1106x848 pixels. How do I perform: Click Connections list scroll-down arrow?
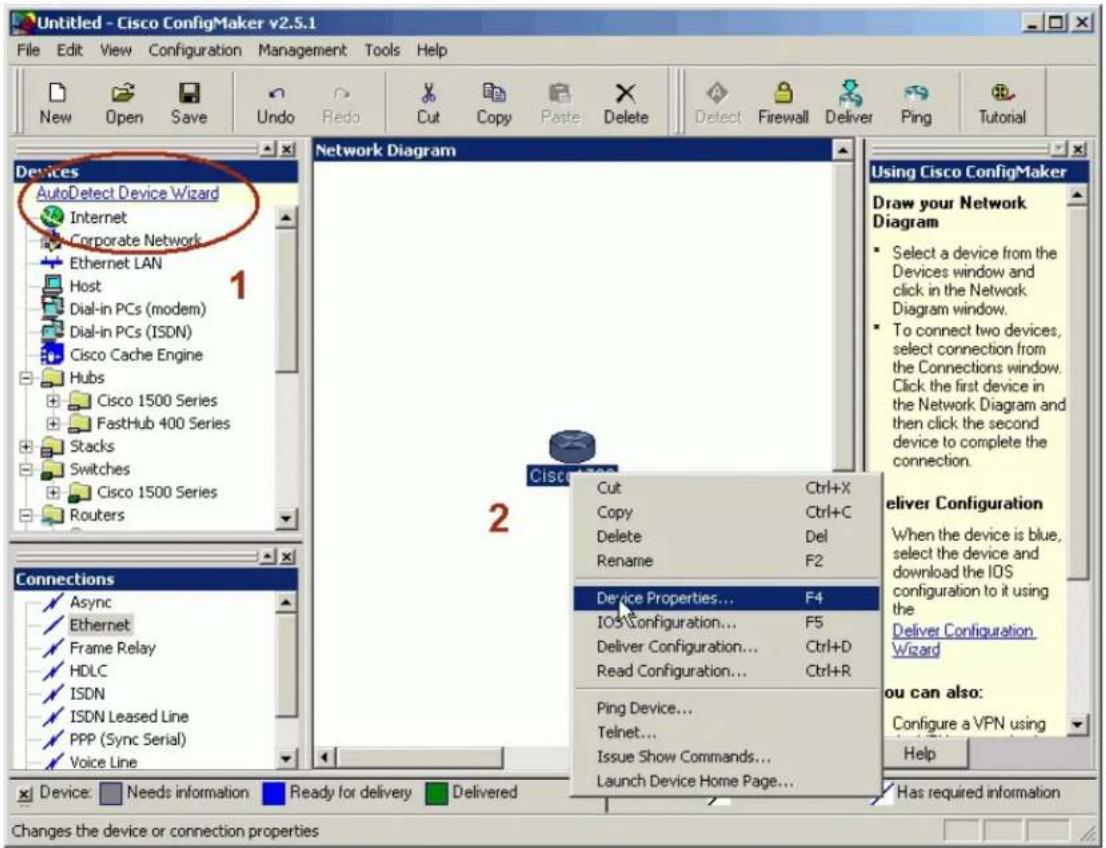(x=286, y=758)
